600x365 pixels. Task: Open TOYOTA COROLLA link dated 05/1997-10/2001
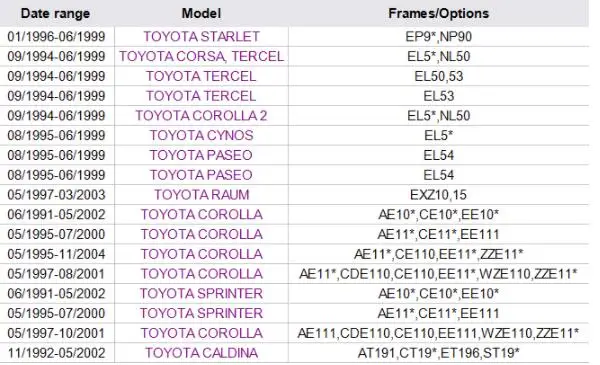[x=201, y=333]
